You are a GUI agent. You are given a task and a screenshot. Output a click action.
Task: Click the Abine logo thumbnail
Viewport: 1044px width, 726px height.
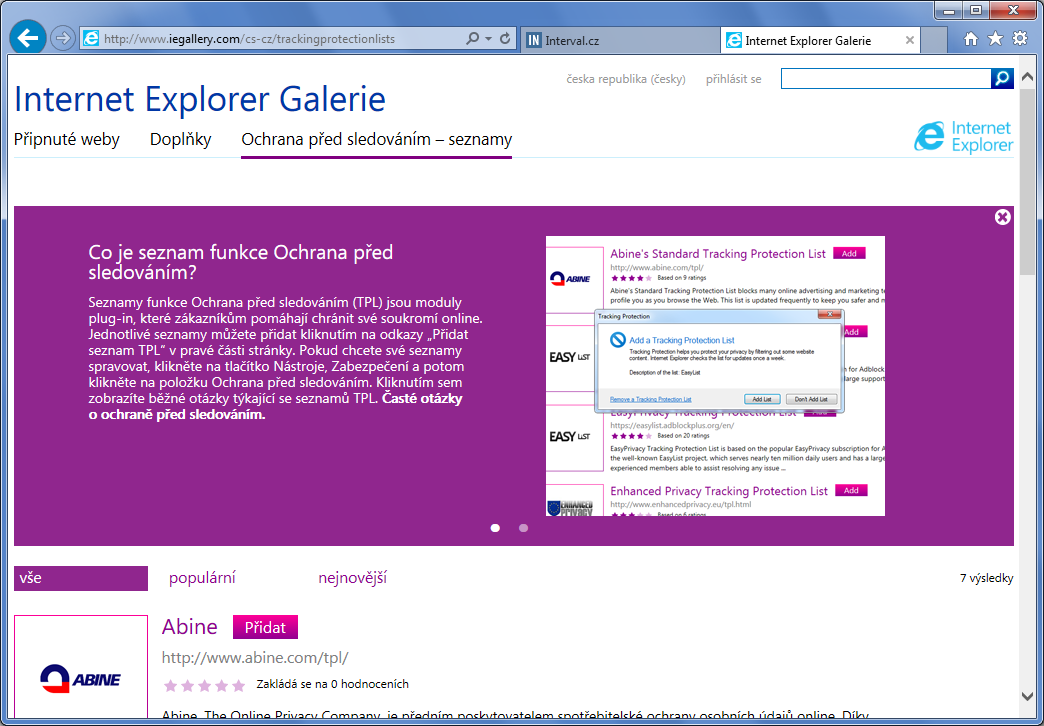coord(81,667)
